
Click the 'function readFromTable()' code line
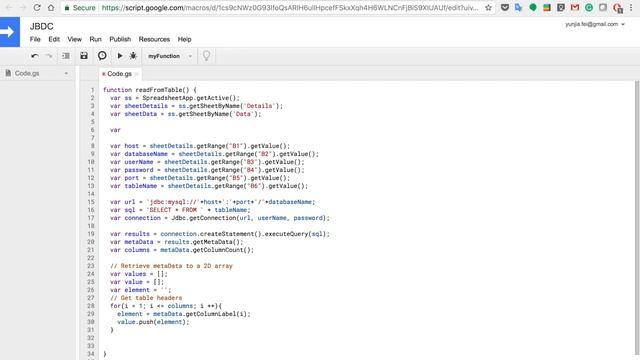coord(149,90)
